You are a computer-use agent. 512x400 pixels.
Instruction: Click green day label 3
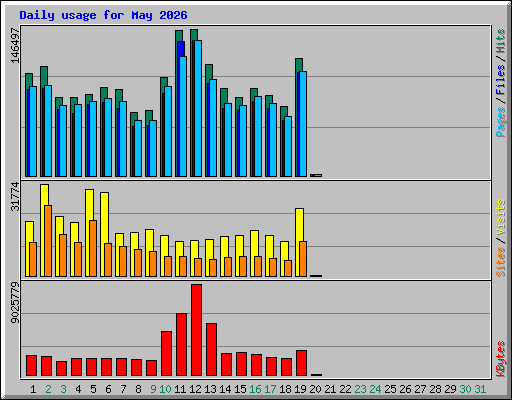[x=63, y=389]
